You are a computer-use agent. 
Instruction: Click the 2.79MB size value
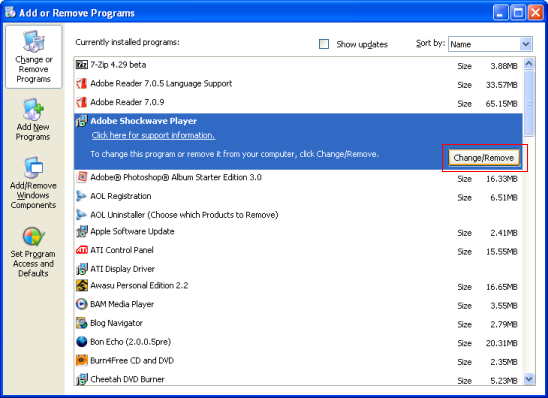tap(504, 325)
